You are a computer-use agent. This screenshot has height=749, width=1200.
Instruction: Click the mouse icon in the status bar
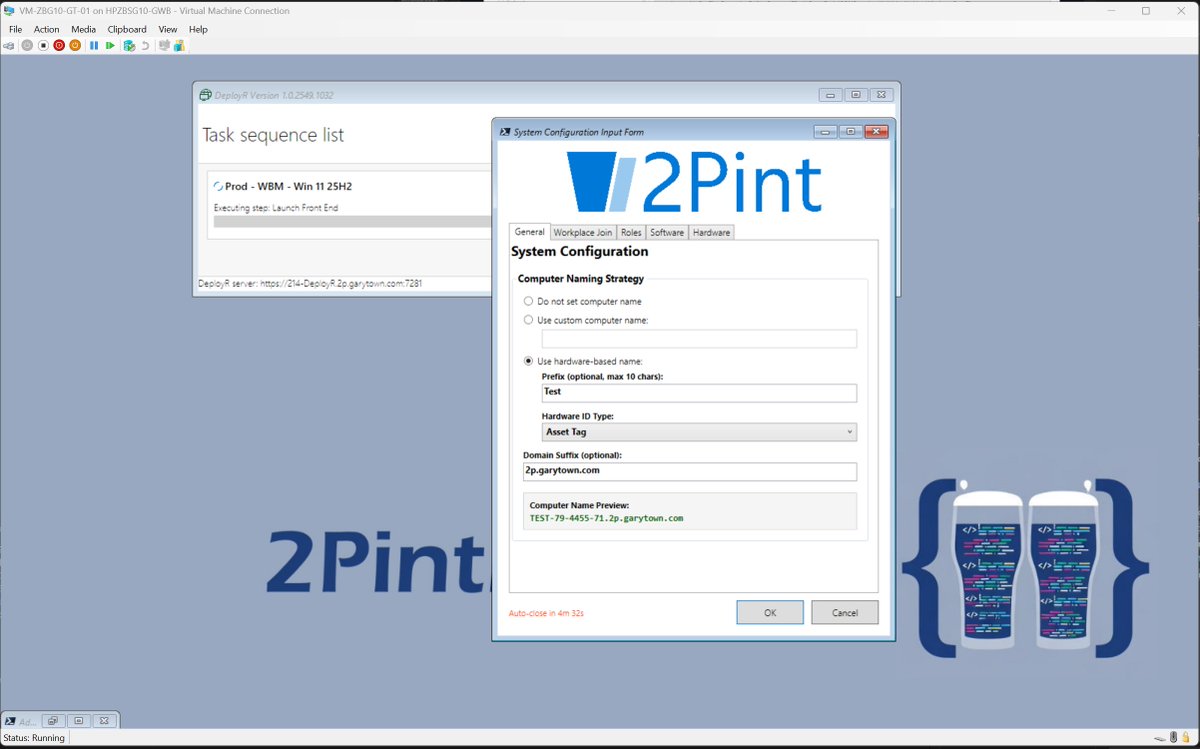[1176, 738]
